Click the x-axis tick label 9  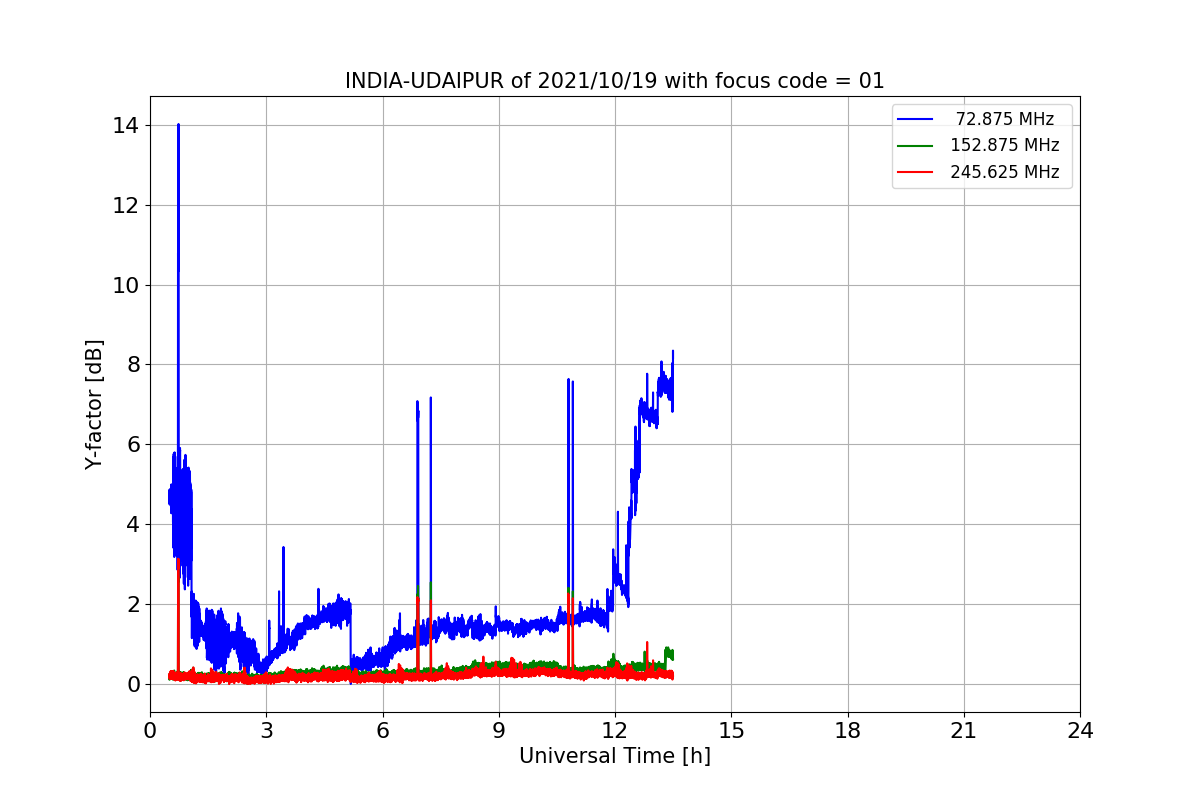pyautogui.click(x=499, y=731)
